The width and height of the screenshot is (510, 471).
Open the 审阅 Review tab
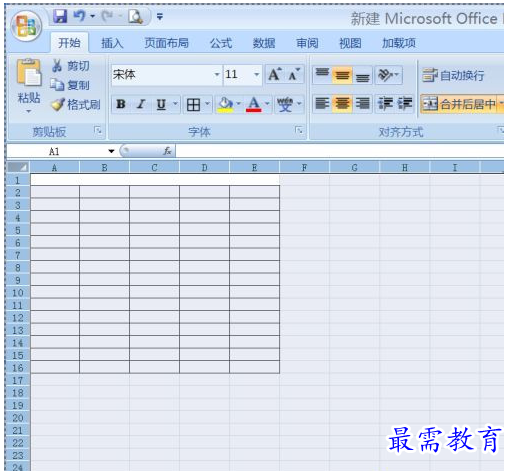pos(307,43)
